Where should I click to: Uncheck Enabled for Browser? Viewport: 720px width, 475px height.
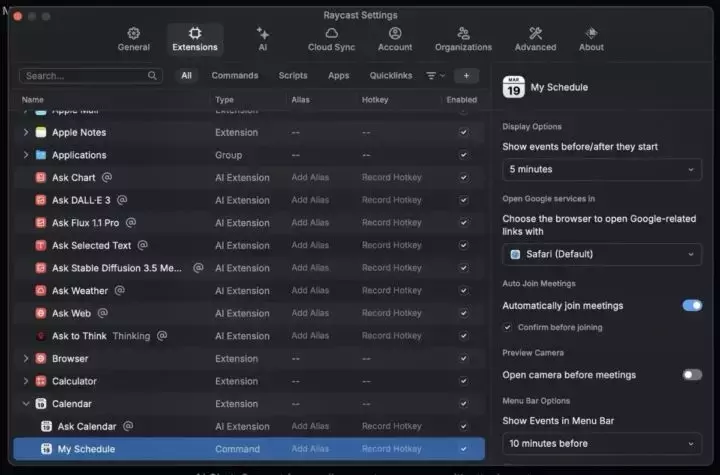(464, 358)
